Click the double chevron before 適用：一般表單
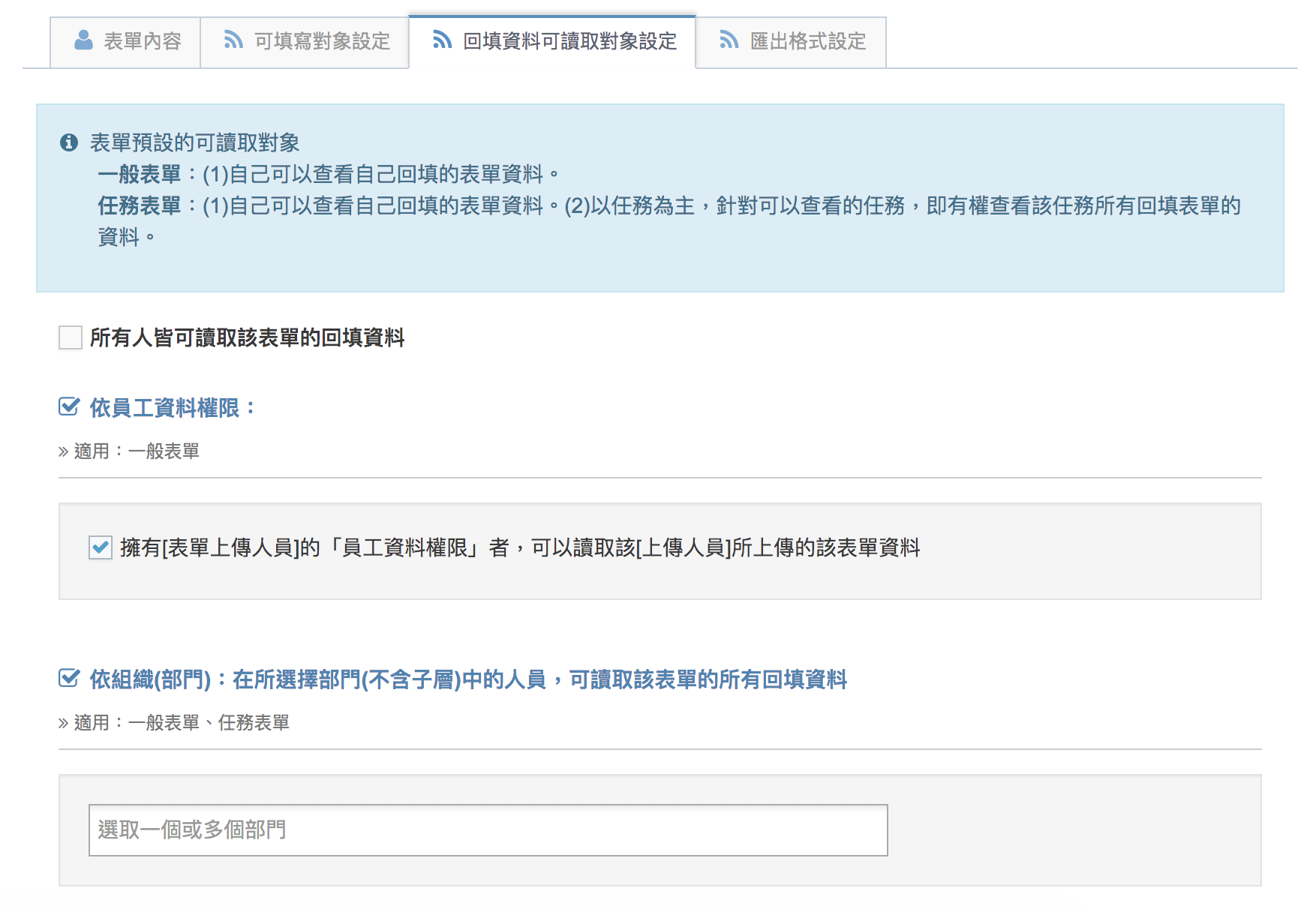 [63, 451]
